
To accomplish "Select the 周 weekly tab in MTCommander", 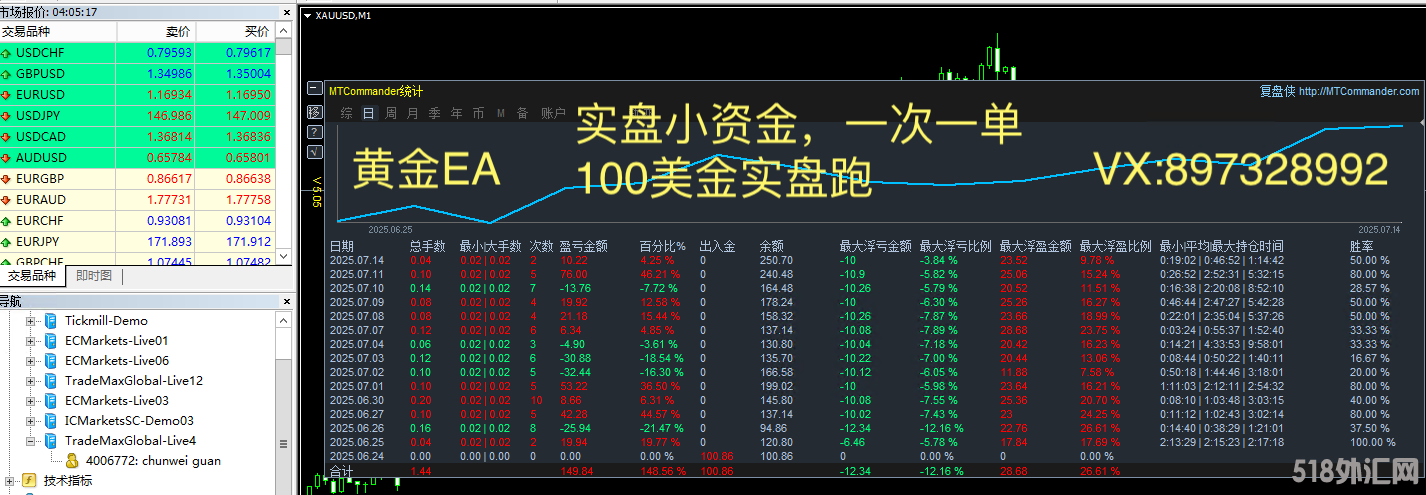I will [391, 113].
